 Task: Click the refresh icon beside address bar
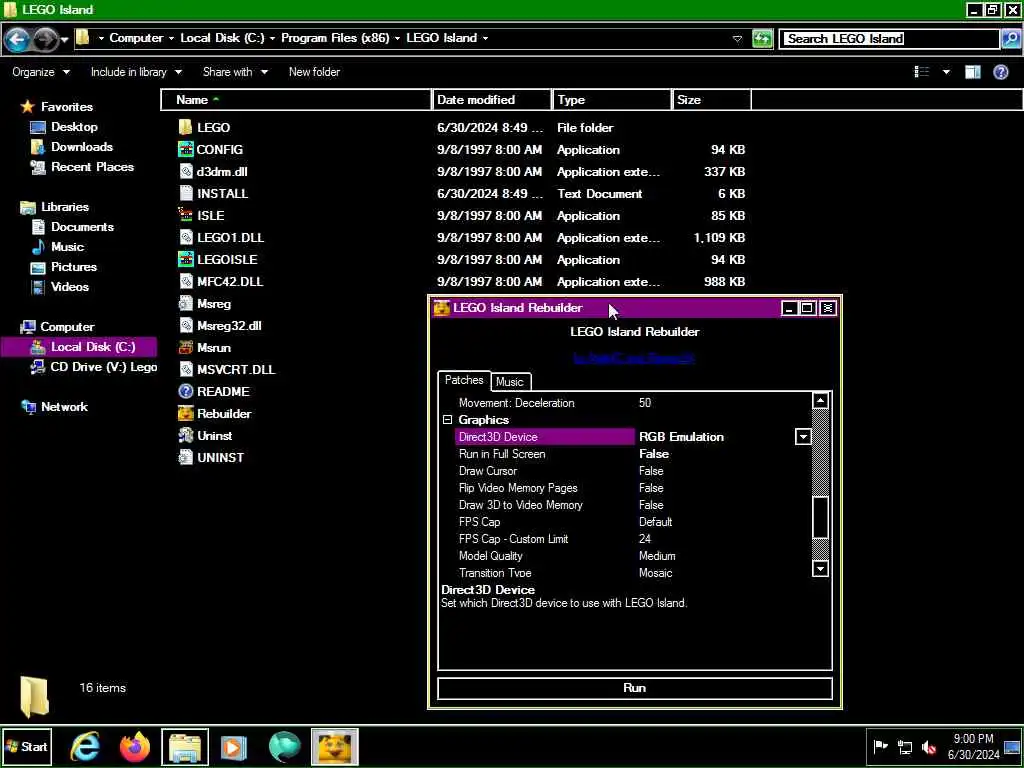762,39
